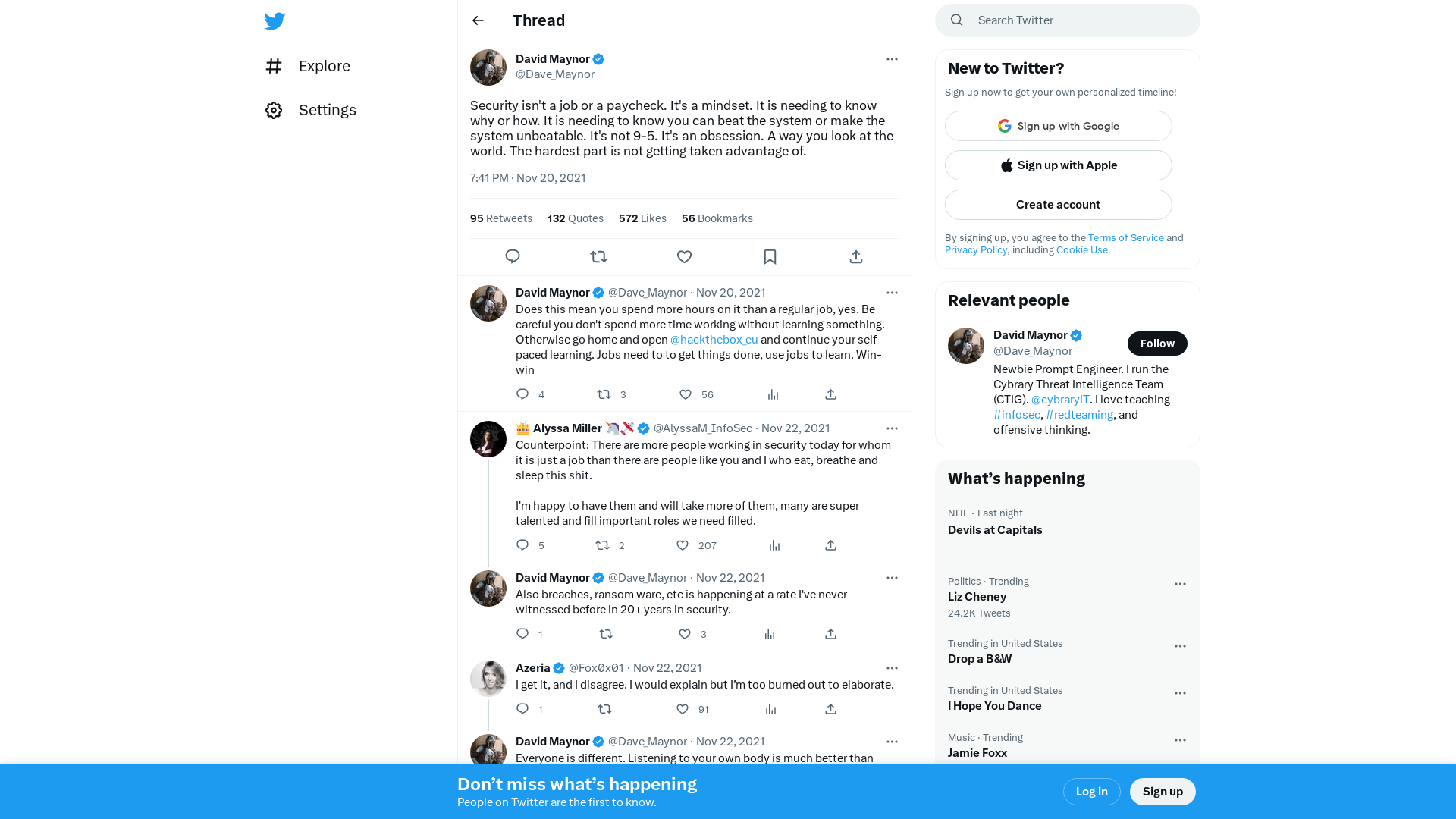Open more menu for Liz Cheney trend
The width and height of the screenshot is (1456, 819).
coord(1180,584)
